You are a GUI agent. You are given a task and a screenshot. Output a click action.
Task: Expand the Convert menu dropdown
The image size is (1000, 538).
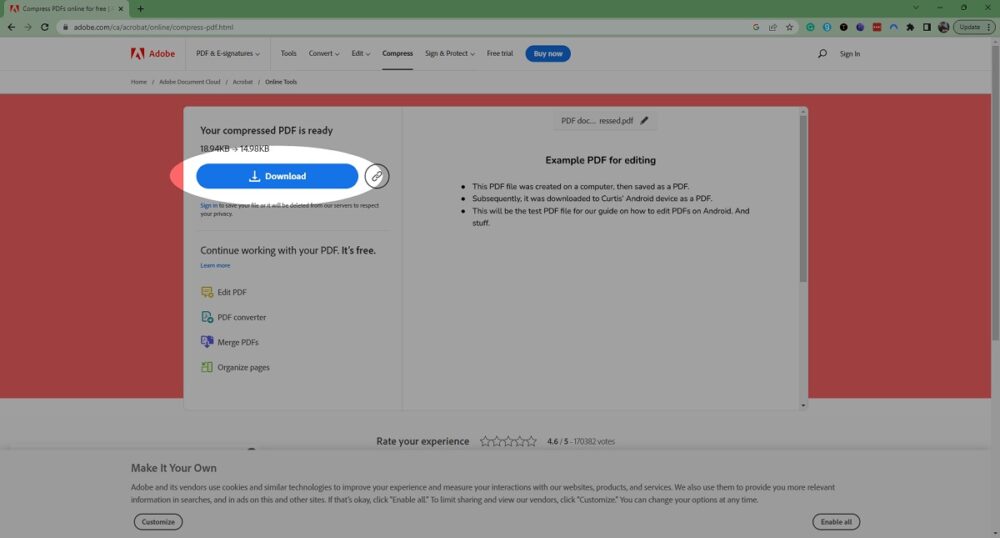point(324,54)
